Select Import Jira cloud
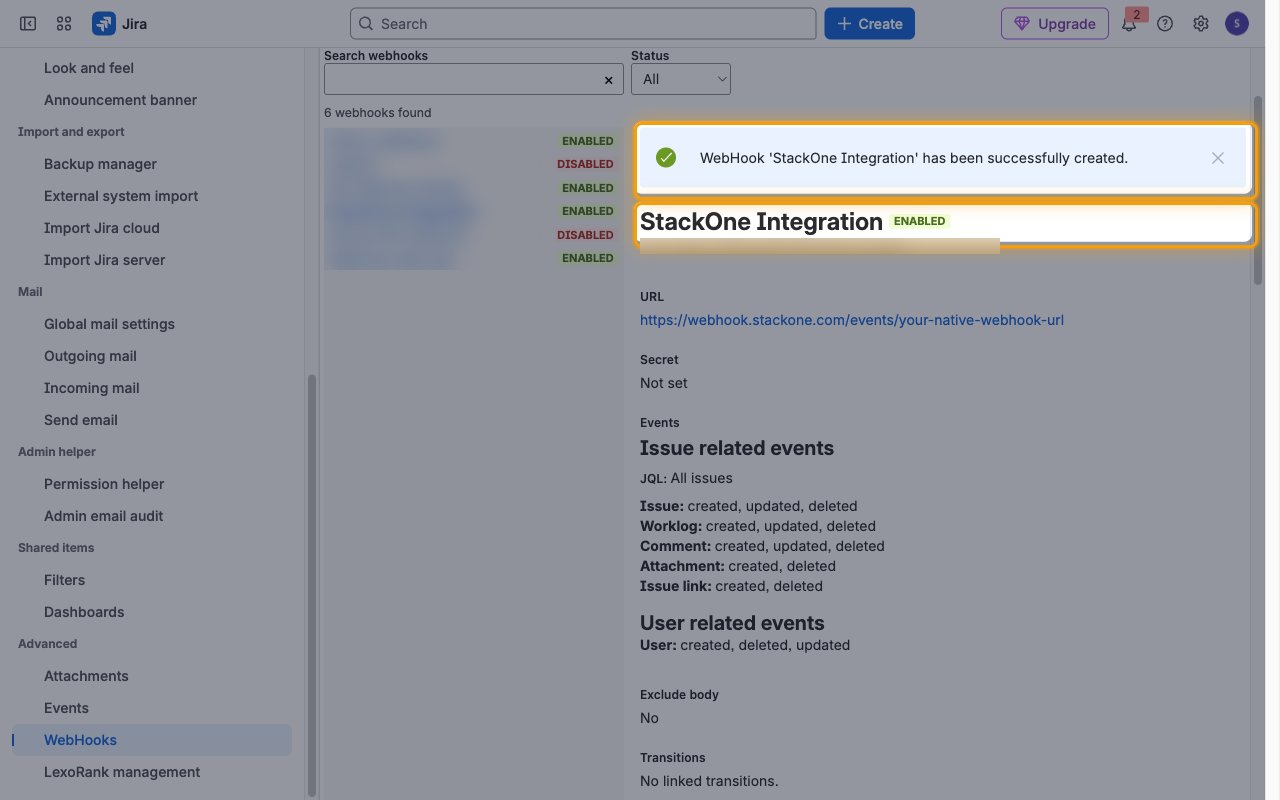This screenshot has height=800, width=1280. pos(102,228)
